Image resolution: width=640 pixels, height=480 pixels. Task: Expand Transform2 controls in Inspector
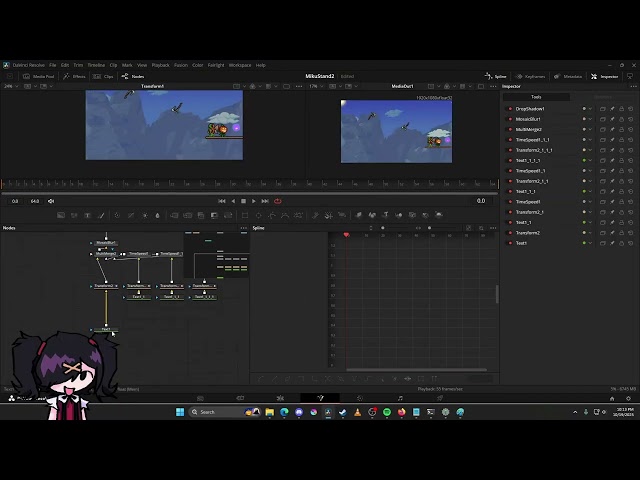click(590, 233)
